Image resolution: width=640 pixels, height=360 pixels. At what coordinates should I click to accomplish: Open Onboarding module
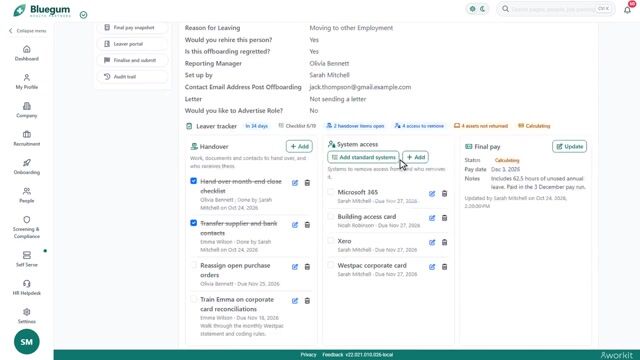point(27,167)
